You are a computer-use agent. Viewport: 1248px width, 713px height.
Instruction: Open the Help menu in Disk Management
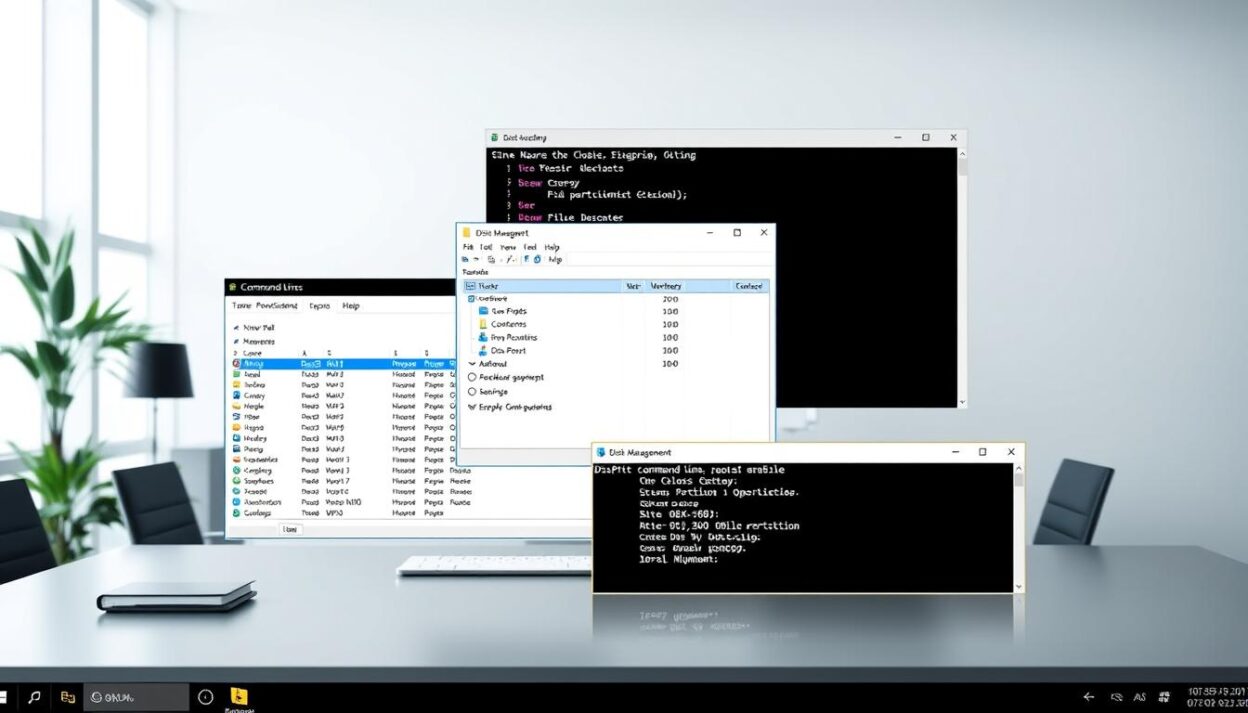(551, 247)
